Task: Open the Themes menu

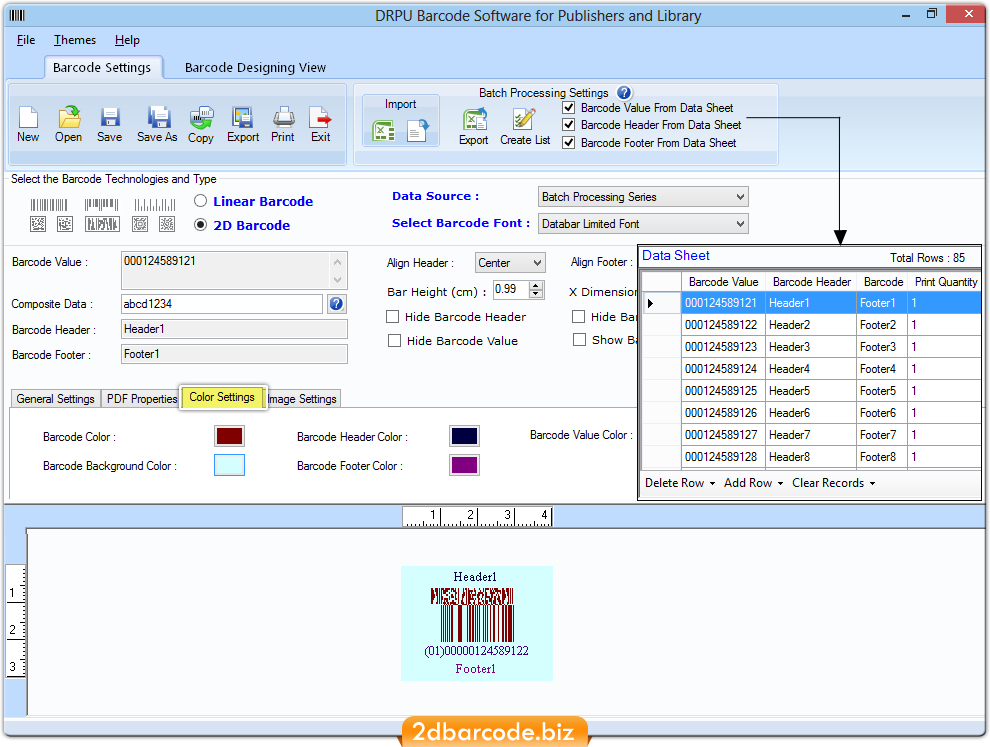Action: point(75,40)
